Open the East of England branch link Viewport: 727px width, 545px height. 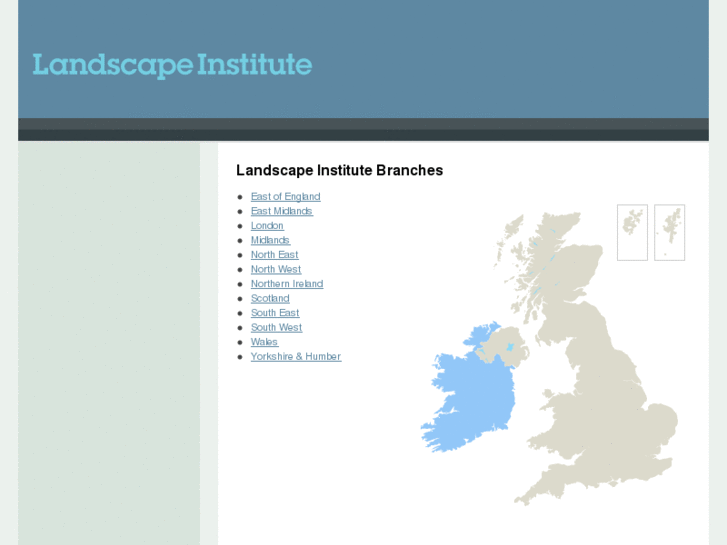(x=286, y=197)
